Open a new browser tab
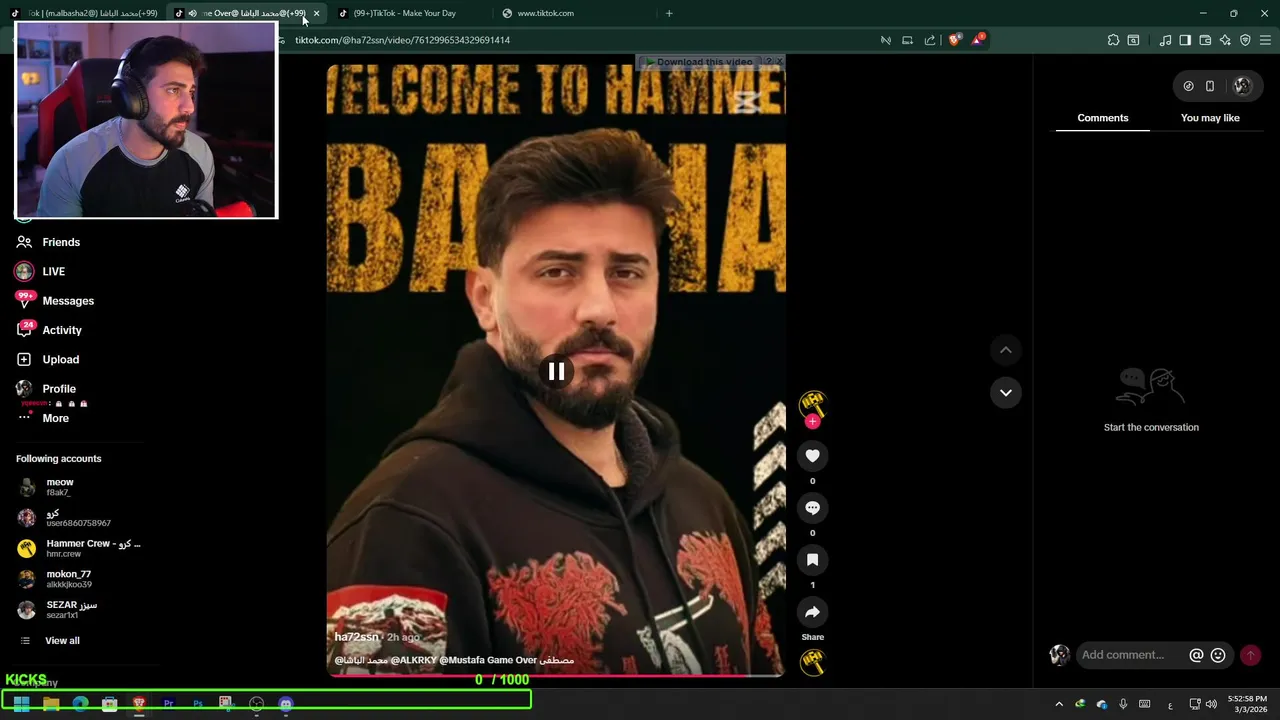This screenshot has width=1280, height=720. [x=669, y=13]
